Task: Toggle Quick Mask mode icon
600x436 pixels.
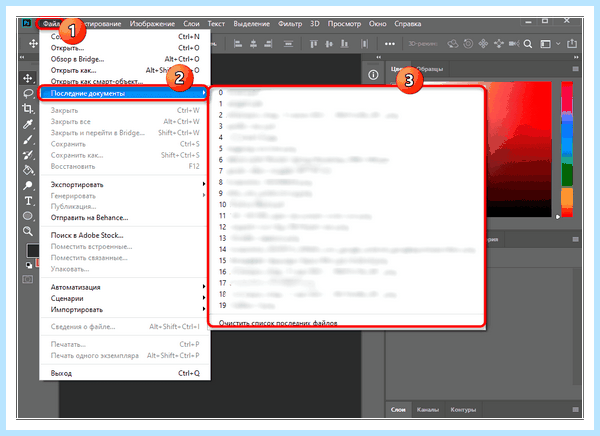Action: tap(28, 279)
